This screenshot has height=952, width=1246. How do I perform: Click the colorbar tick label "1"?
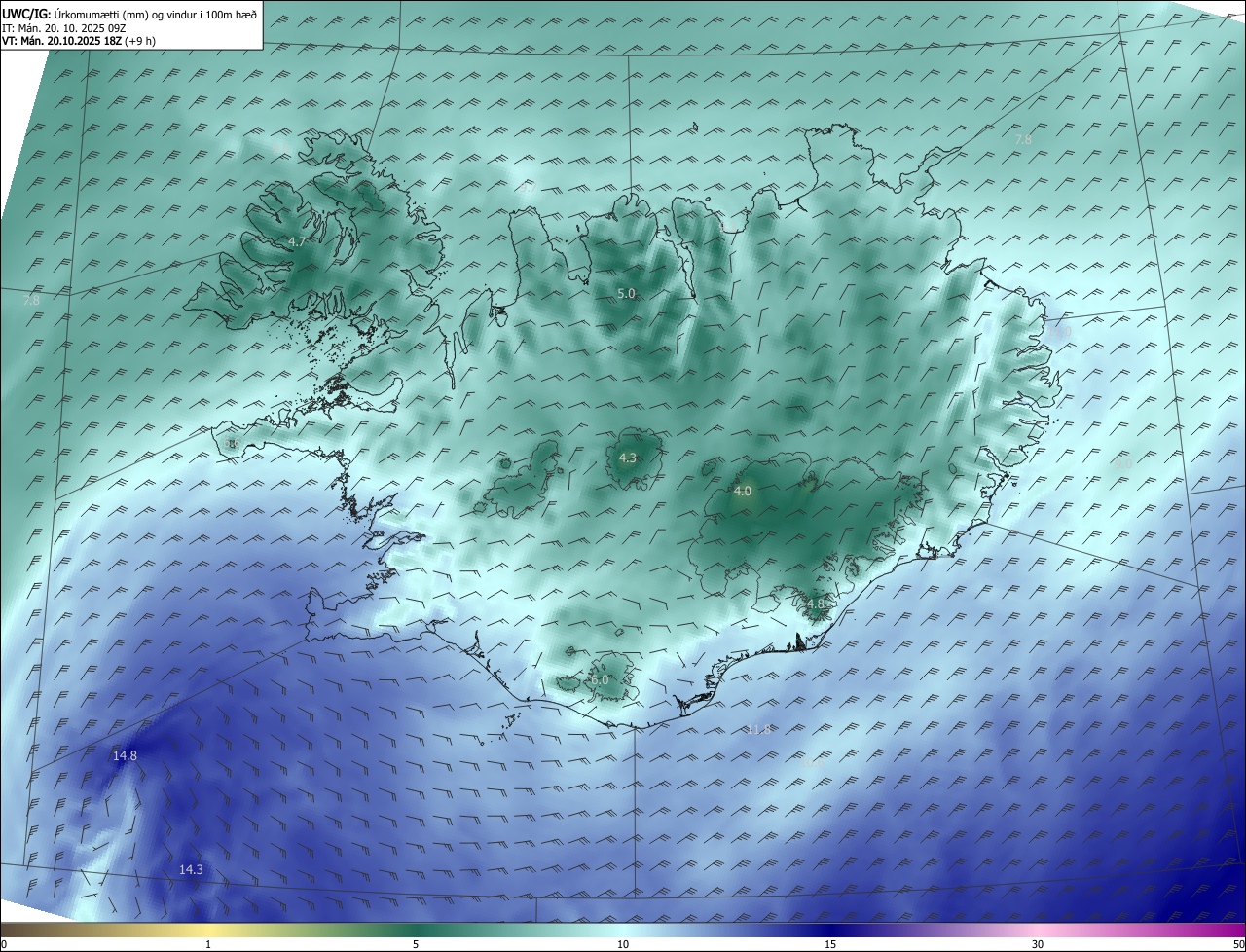[208, 944]
